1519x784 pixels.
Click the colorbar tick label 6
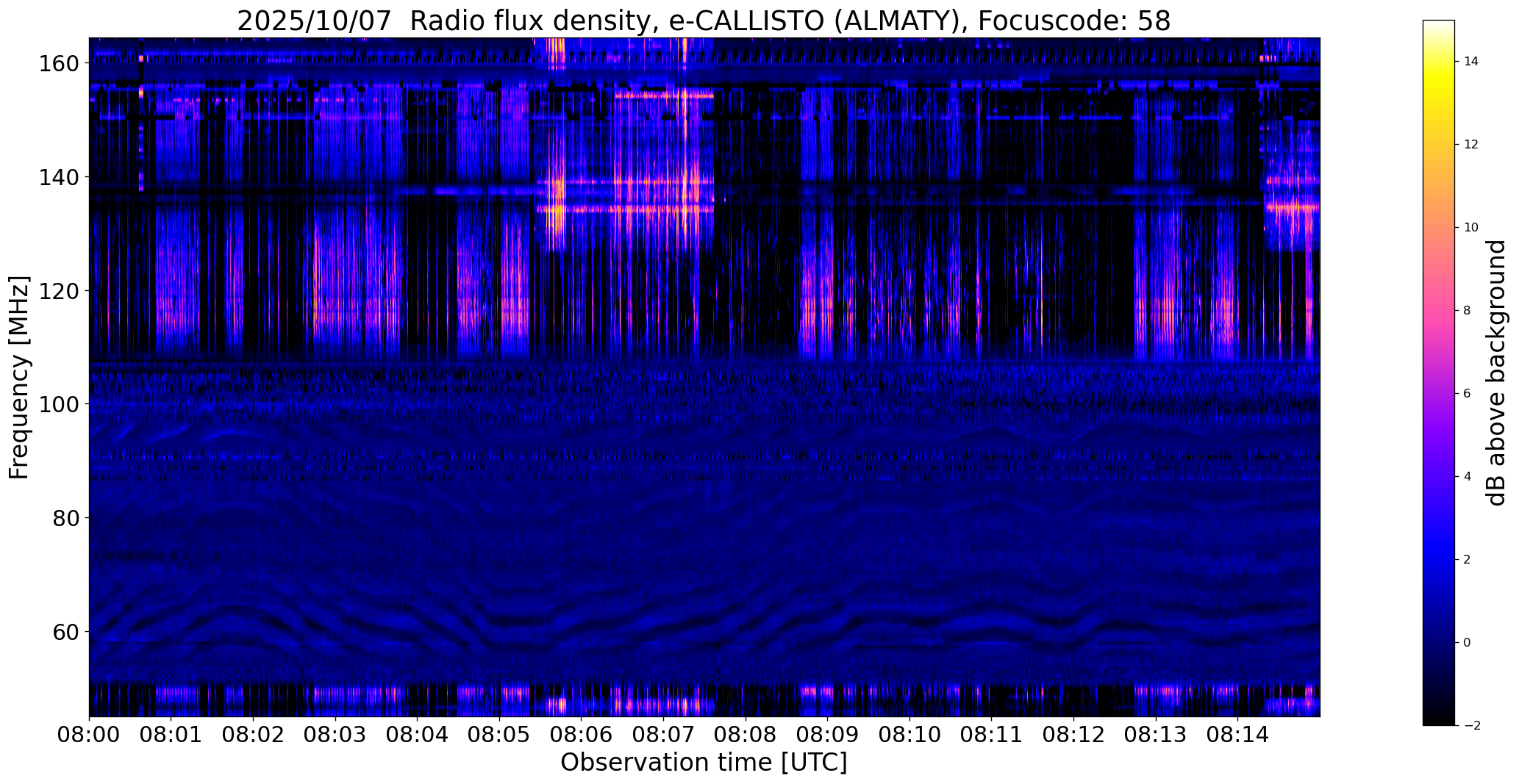click(x=1468, y=394)
